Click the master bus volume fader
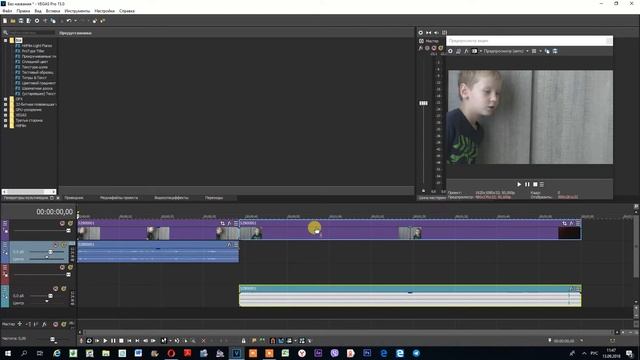Image resolution: width=640 pixels, height=360 pixels. click(424, 103)
